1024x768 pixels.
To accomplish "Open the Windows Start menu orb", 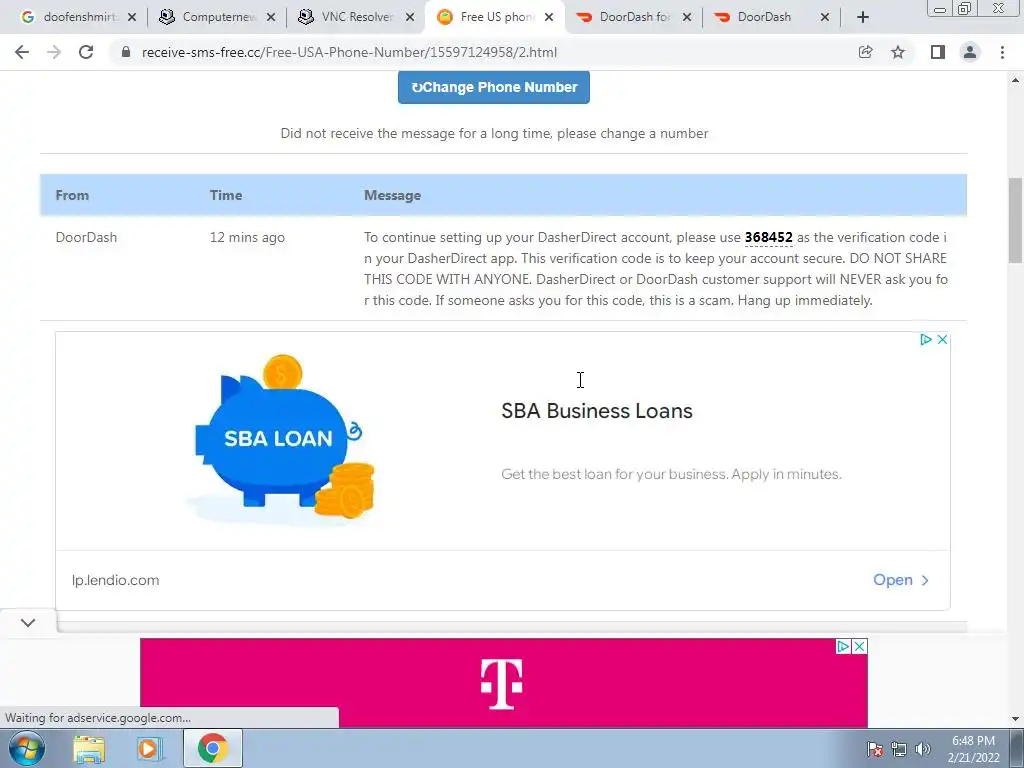I will click(26, 748).
